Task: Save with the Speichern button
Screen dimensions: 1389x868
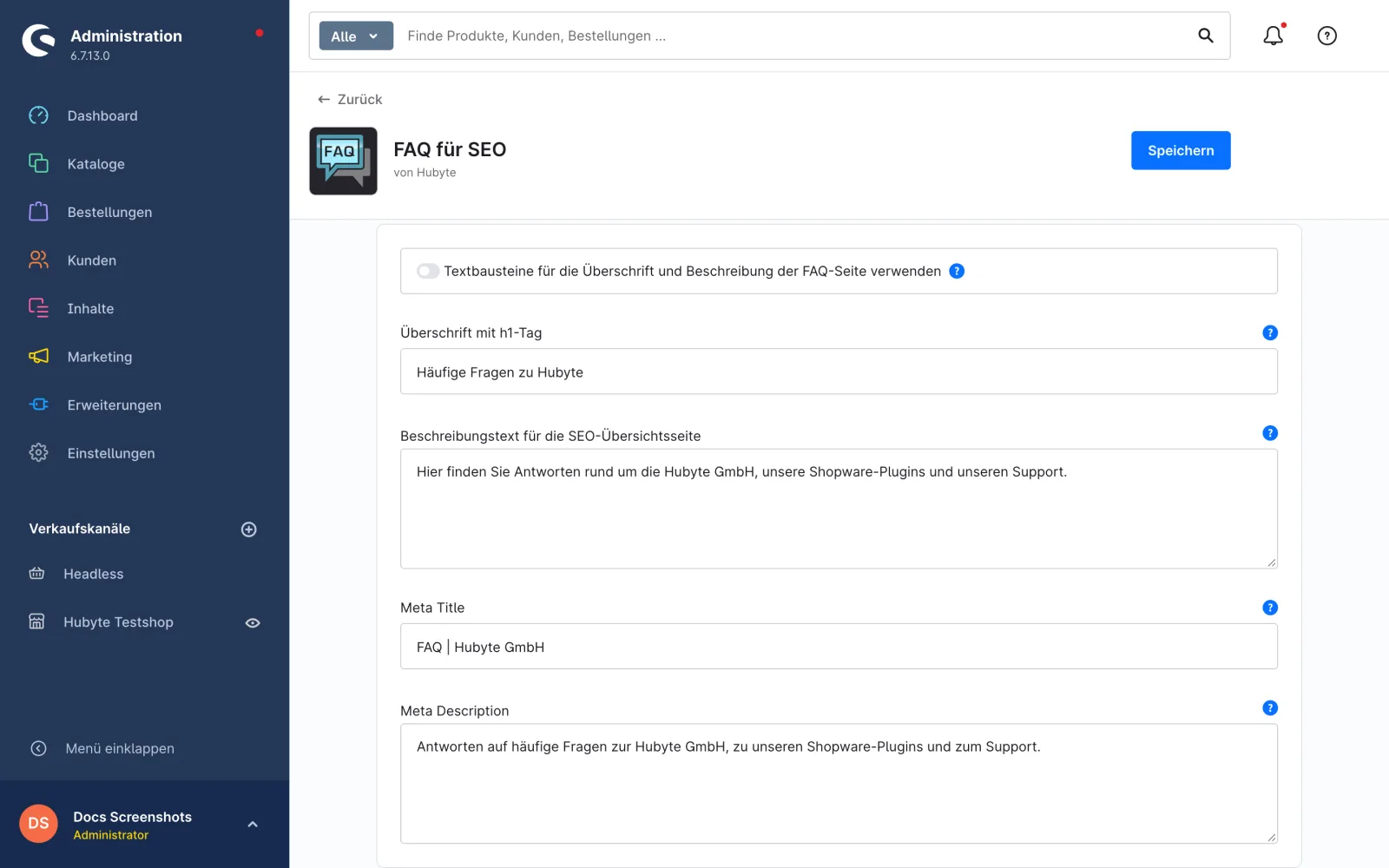Action: (1181, 150)
